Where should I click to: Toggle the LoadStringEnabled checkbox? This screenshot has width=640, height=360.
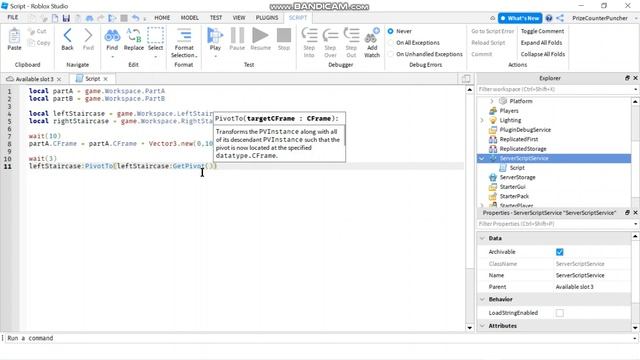pyautogui.click(x=560, y=313)
